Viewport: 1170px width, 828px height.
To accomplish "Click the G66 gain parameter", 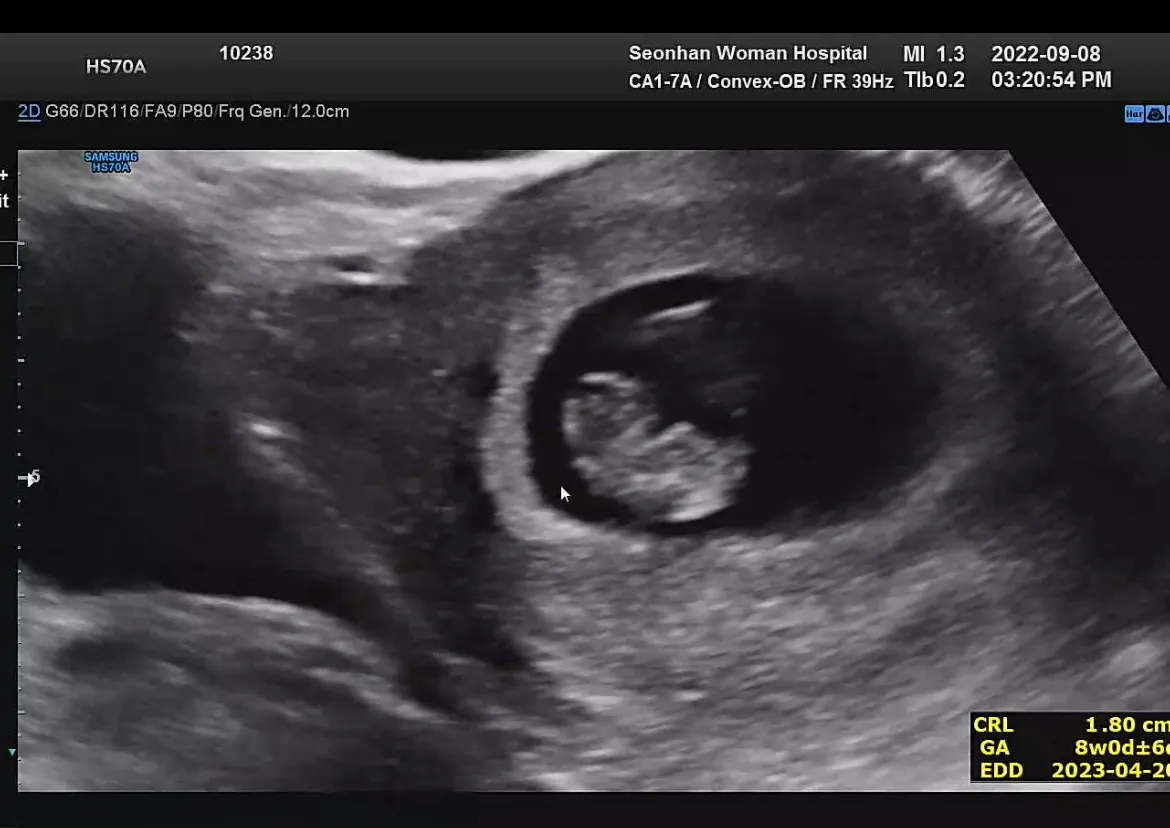I will coord(61,111).
